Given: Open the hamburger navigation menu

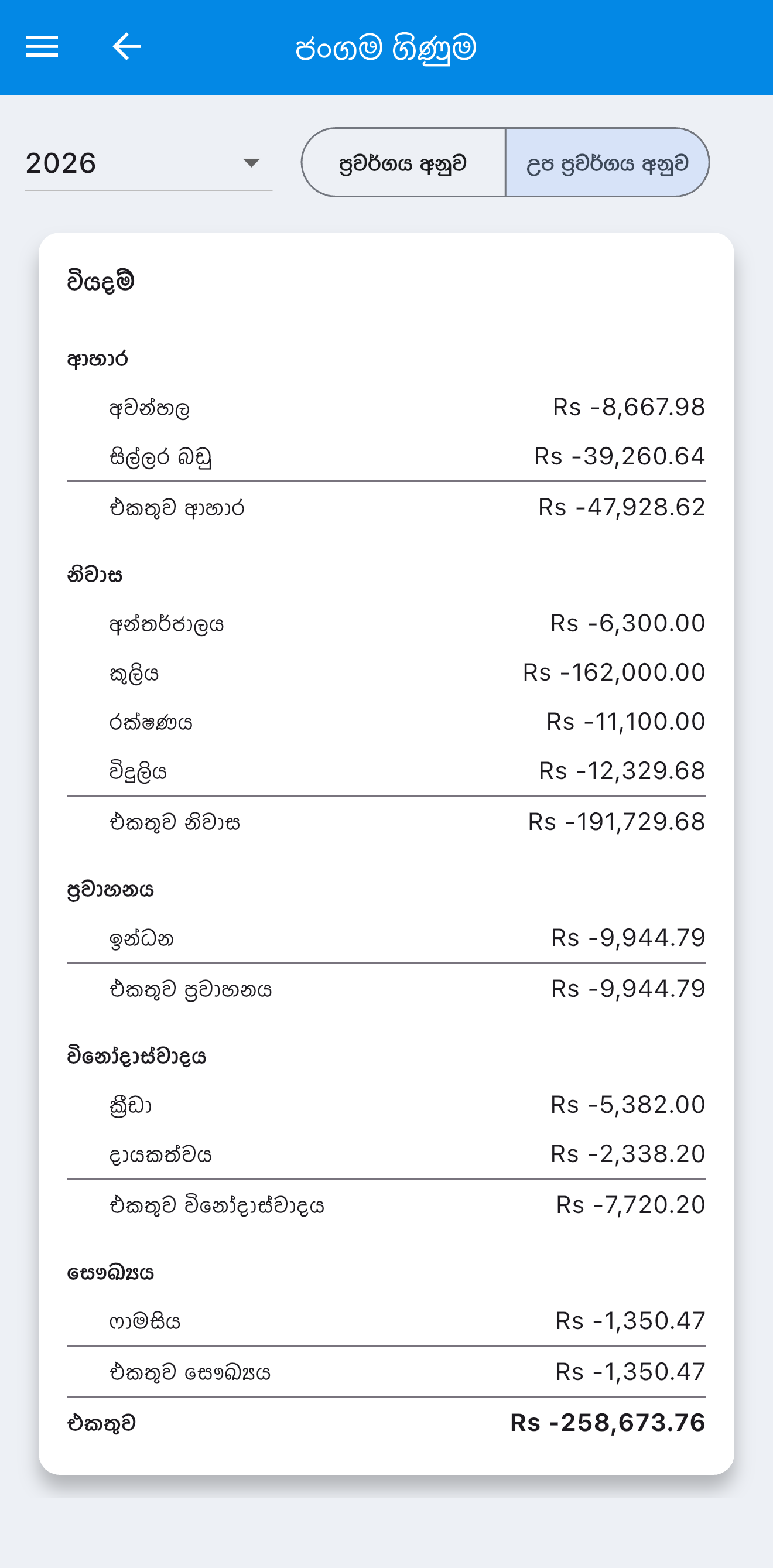Looking at the screenshot, I should click(42, 47).
